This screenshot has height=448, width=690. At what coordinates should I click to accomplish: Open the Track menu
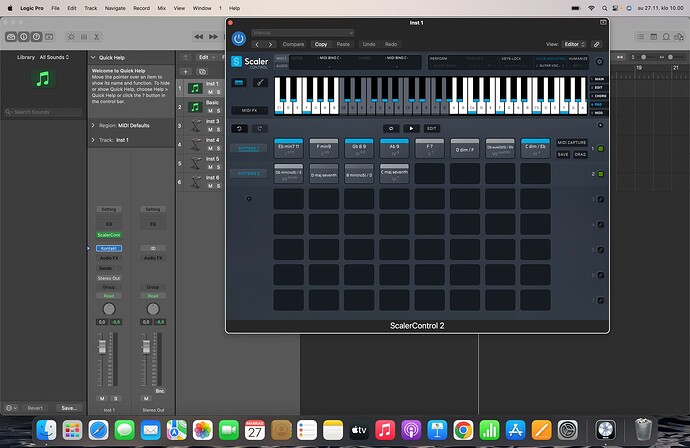click(x=91, y=8)
